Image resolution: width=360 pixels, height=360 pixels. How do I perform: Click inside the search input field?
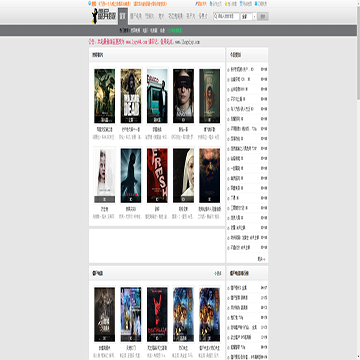pyautogui.click(x=228, y=16)
